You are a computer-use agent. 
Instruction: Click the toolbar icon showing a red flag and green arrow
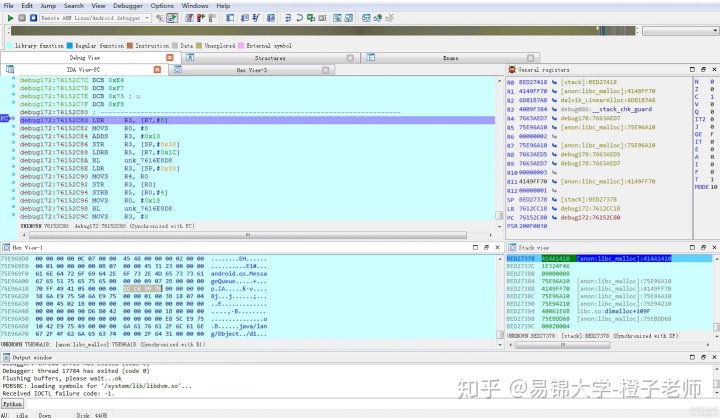[201, 18]
